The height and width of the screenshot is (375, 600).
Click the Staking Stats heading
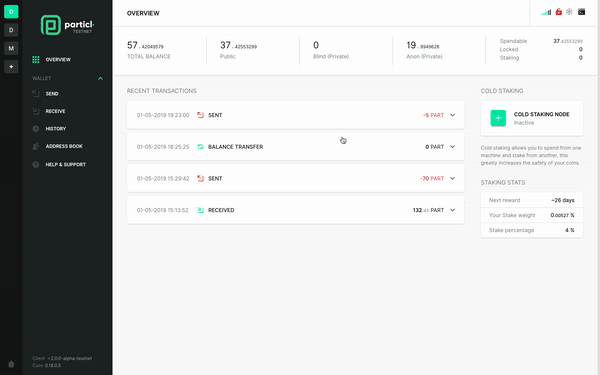point(503,183)
